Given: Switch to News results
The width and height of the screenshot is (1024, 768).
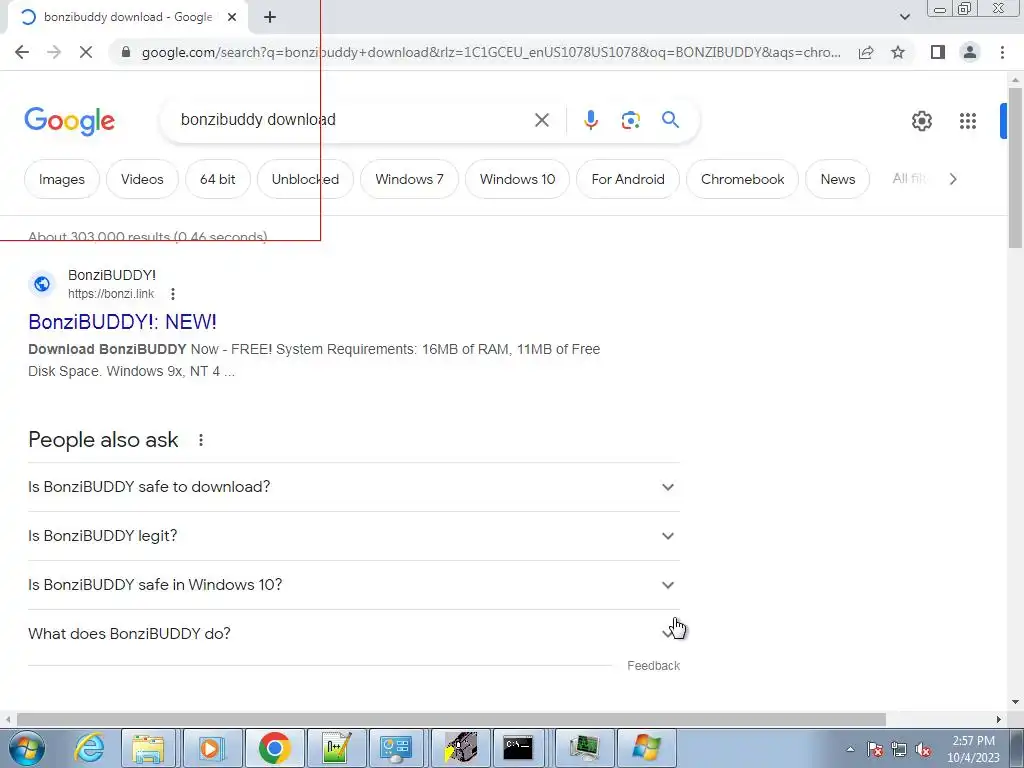Looking at the screenshot, I should [838, 179].
